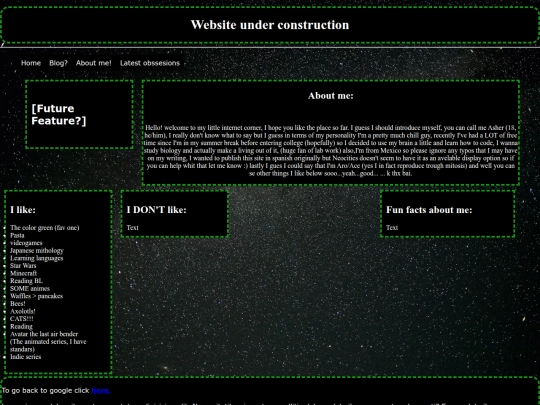540x405 pixels.
Task: Click the 'Fun facts about me:' heading
Action: 429,210
